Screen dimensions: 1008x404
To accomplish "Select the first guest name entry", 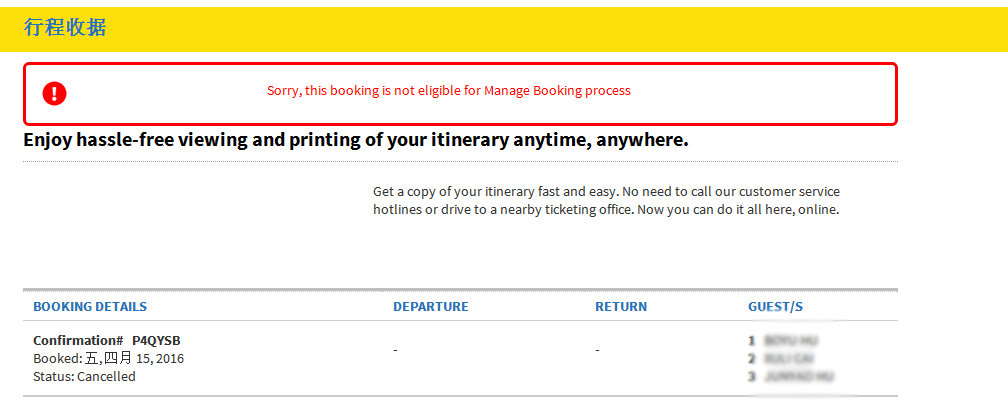I will [x=790, y=341].
